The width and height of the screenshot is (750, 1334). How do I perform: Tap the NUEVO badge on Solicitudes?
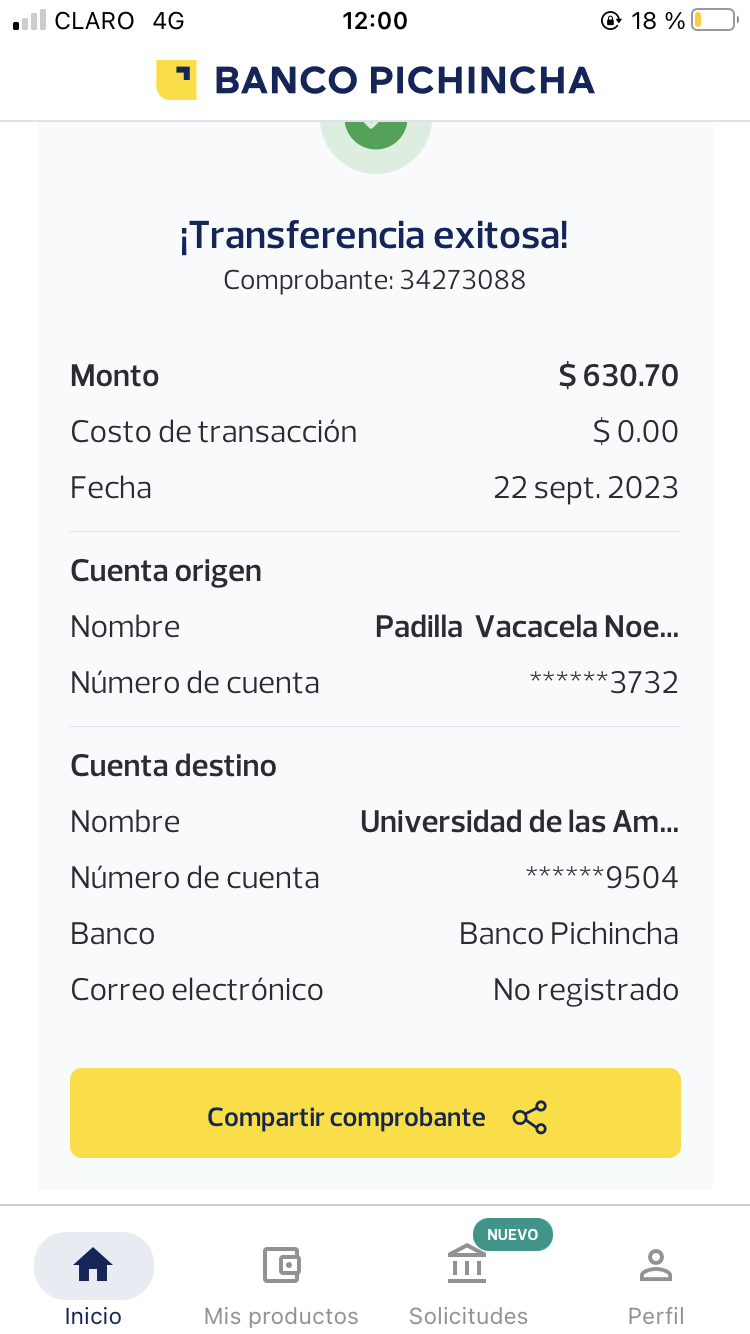[512, 1234]
